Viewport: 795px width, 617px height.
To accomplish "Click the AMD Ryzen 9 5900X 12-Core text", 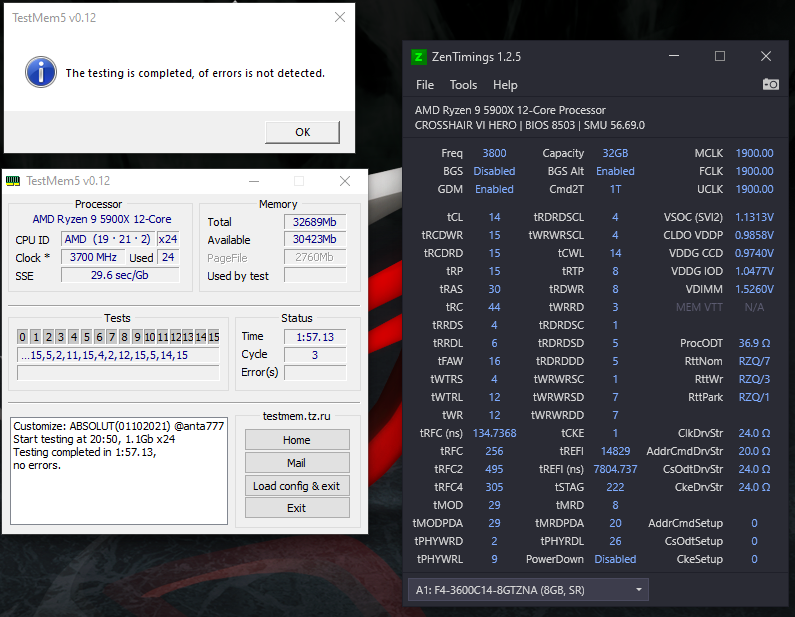I will click(102, 219).
